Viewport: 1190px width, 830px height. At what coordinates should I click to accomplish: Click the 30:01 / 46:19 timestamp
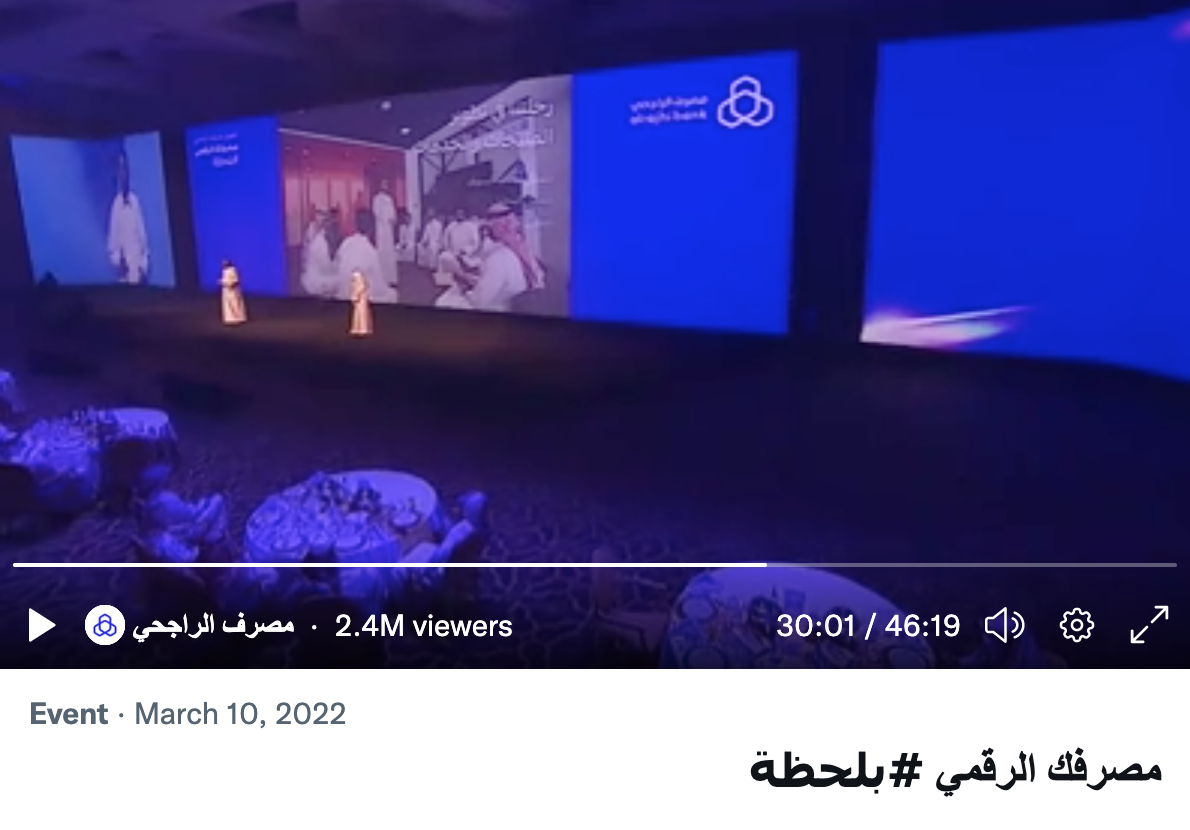pyautogui.click(x=867, y=626)
